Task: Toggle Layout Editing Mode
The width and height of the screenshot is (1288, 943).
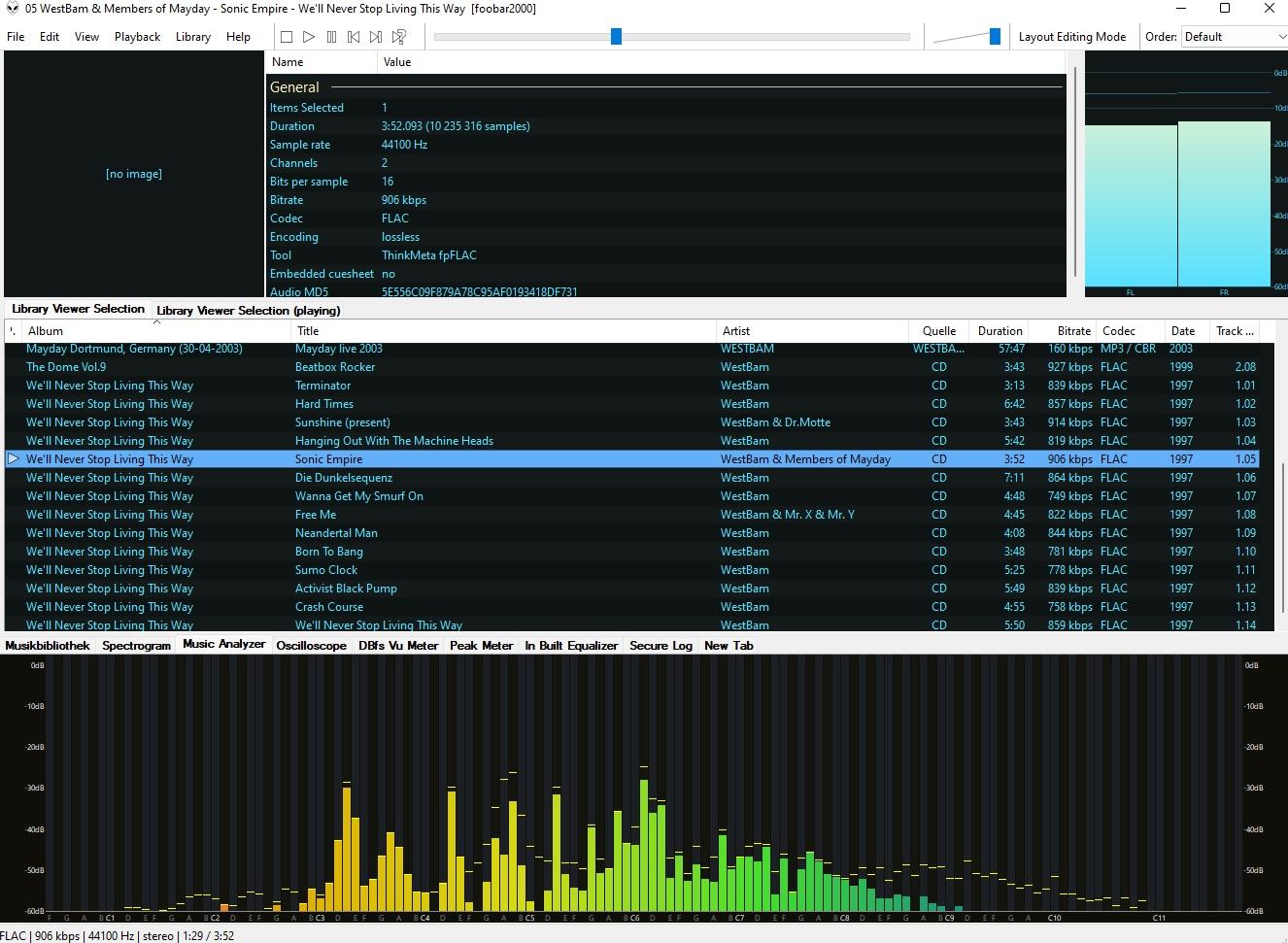Action: coord(1072,37)
